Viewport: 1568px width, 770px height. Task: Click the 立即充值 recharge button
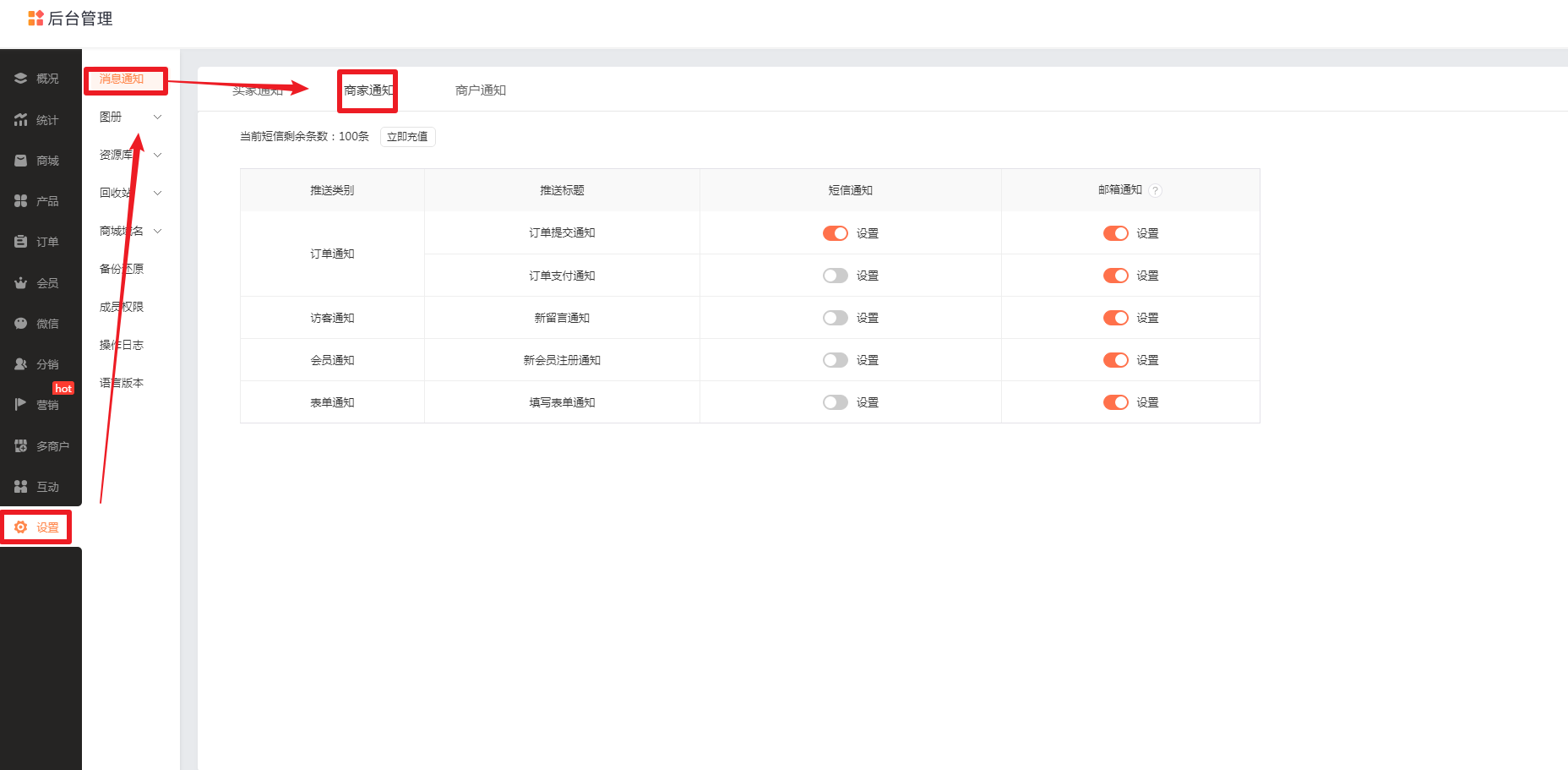click(x=407, y=137)
